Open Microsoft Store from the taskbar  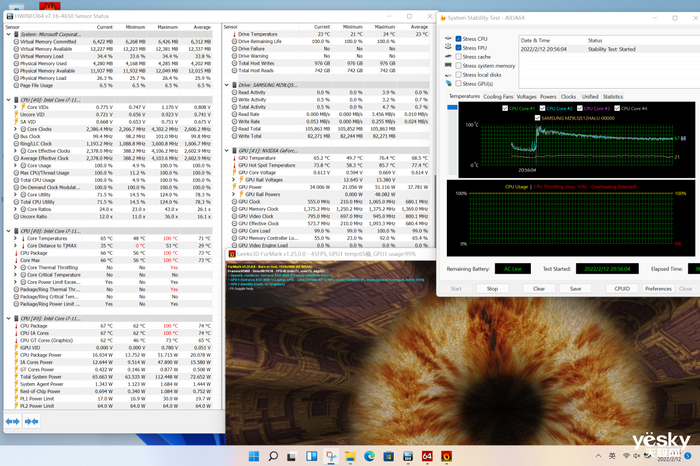(x=388, y=456)
